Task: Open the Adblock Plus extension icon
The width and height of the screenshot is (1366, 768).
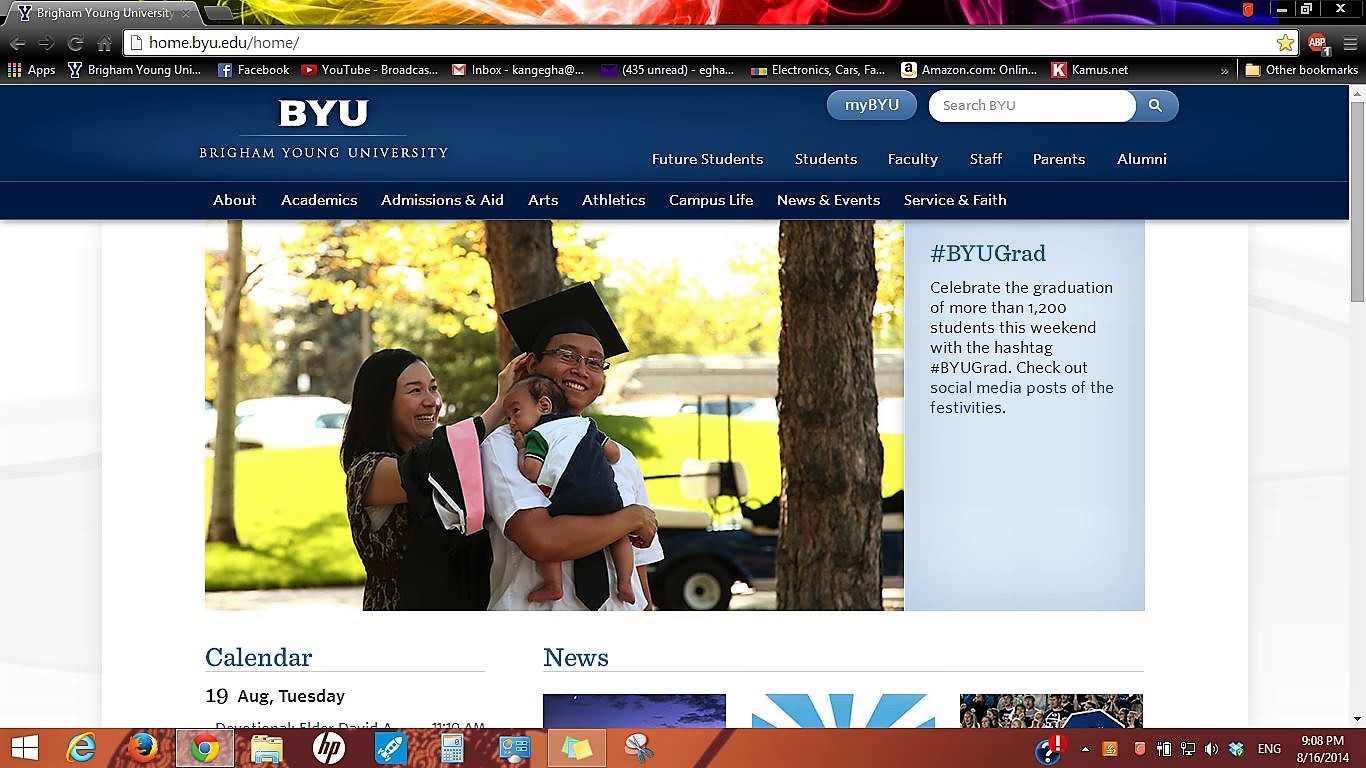Action: pos(1317,43)
